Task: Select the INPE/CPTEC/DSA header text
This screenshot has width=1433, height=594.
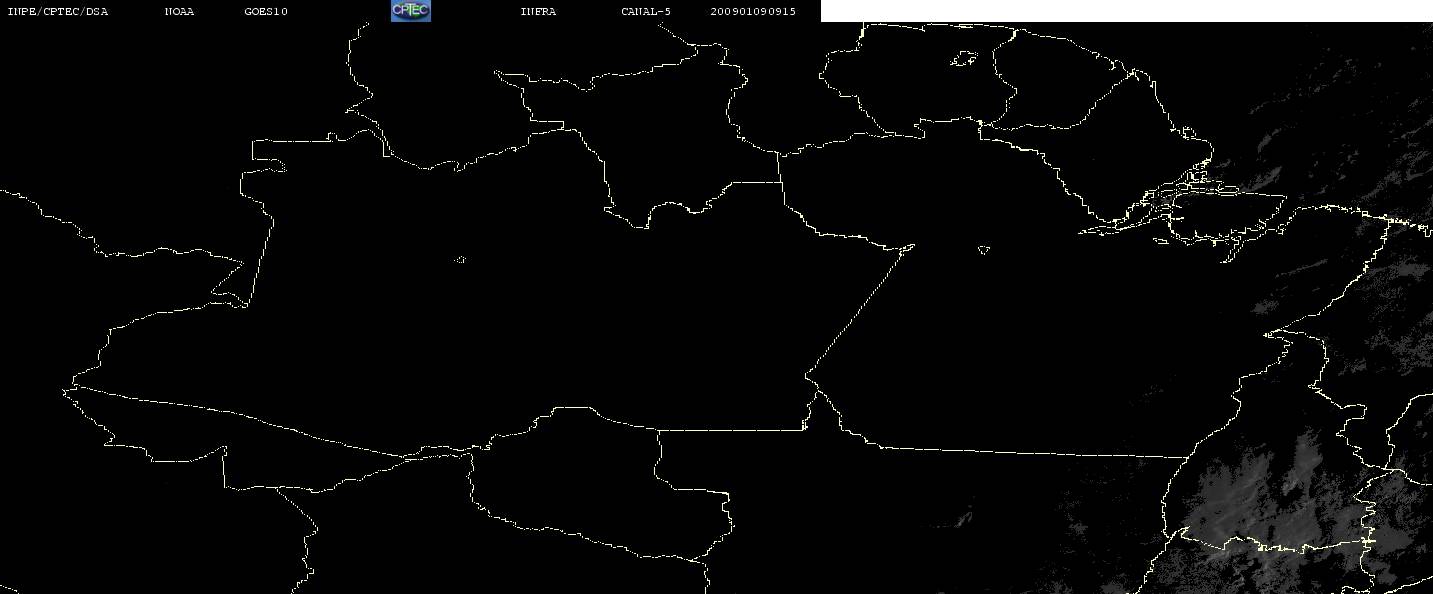Action: 57,12
